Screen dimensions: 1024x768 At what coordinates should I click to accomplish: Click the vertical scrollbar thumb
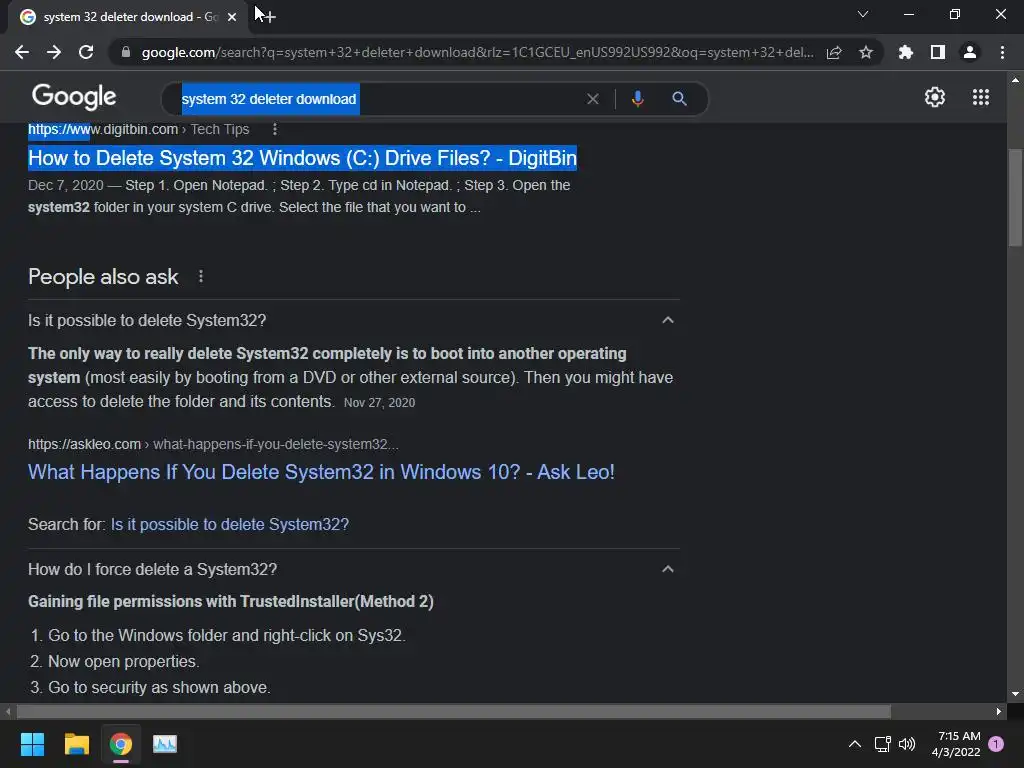tap(1015, 198)
